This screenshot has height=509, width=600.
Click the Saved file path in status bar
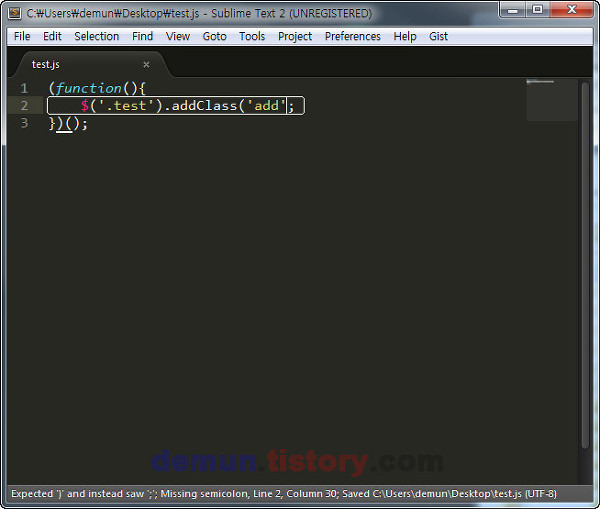449,494
